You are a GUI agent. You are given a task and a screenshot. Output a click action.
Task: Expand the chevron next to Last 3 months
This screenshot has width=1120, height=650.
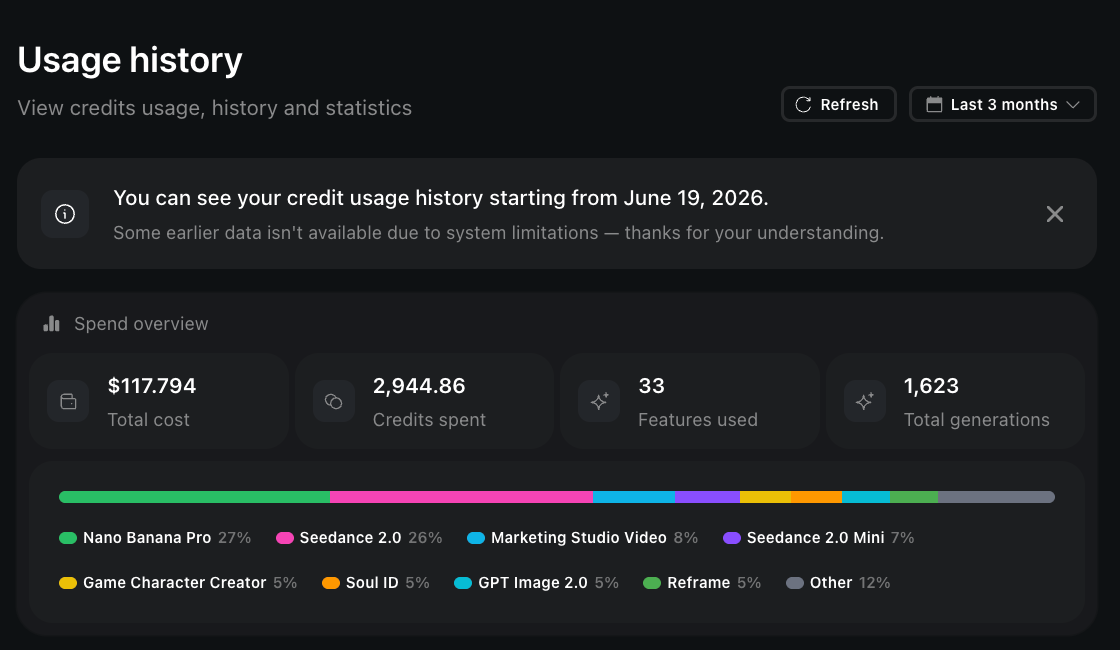(1073, 104)
